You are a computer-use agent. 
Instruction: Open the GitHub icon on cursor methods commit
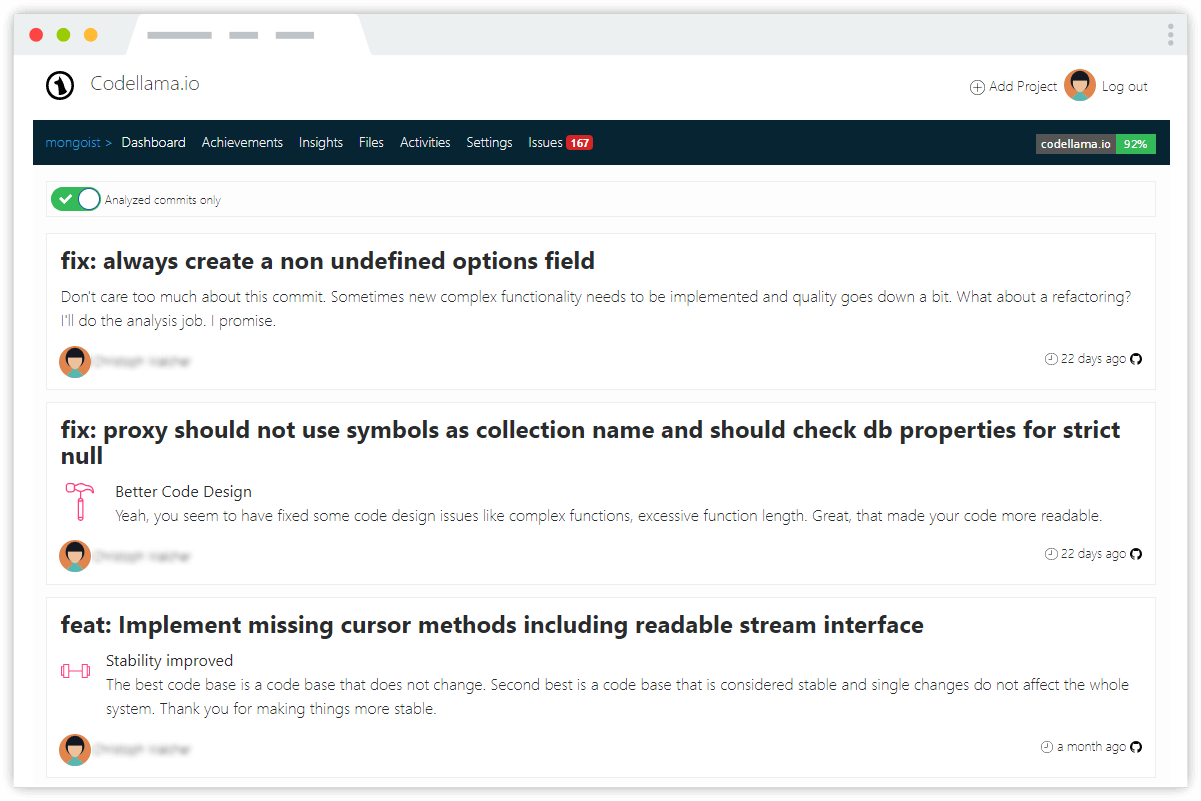click(x=1136, y=747)
